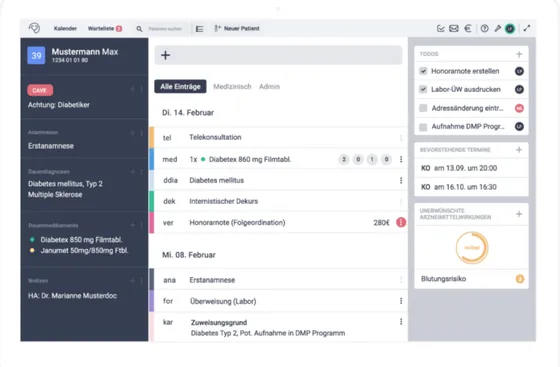Open the Warteliste menu item

(105, 29)
